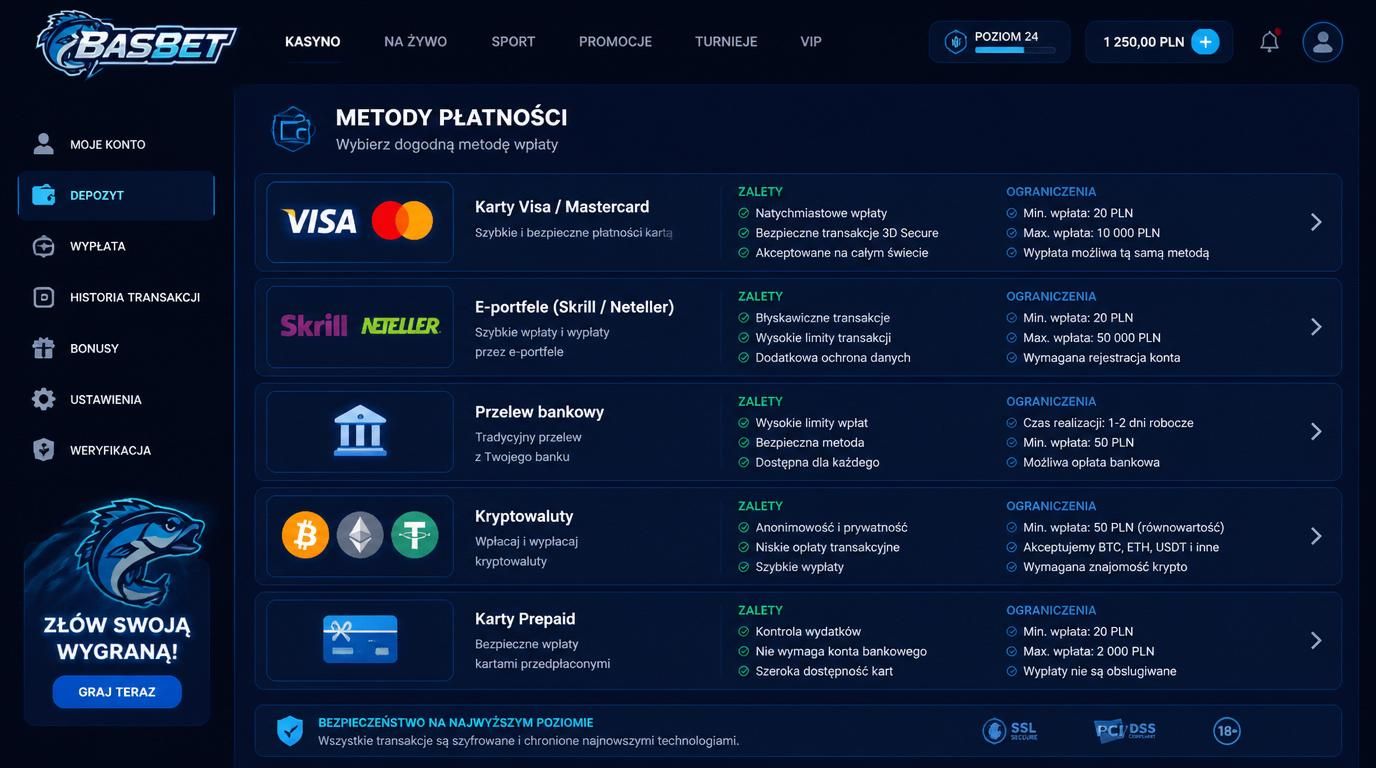Click the Tether coin icon

(x=415, y=535)
